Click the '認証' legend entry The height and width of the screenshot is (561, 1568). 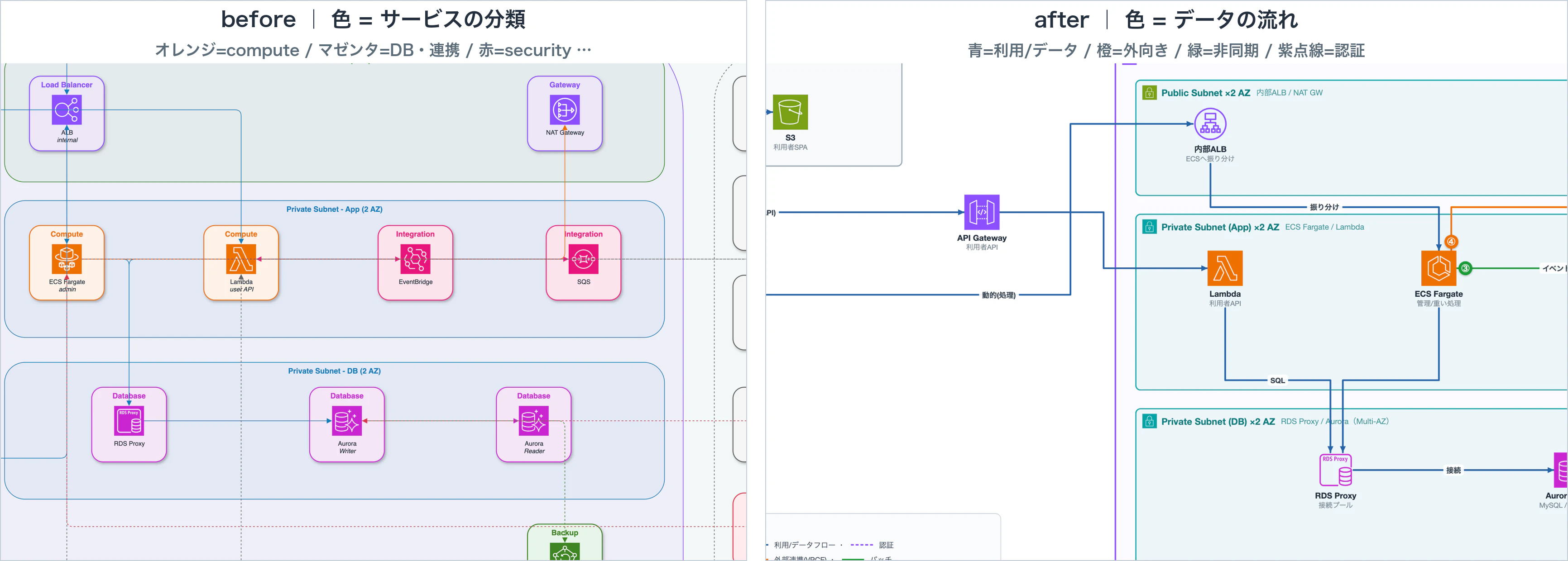(x=886, y=545)
